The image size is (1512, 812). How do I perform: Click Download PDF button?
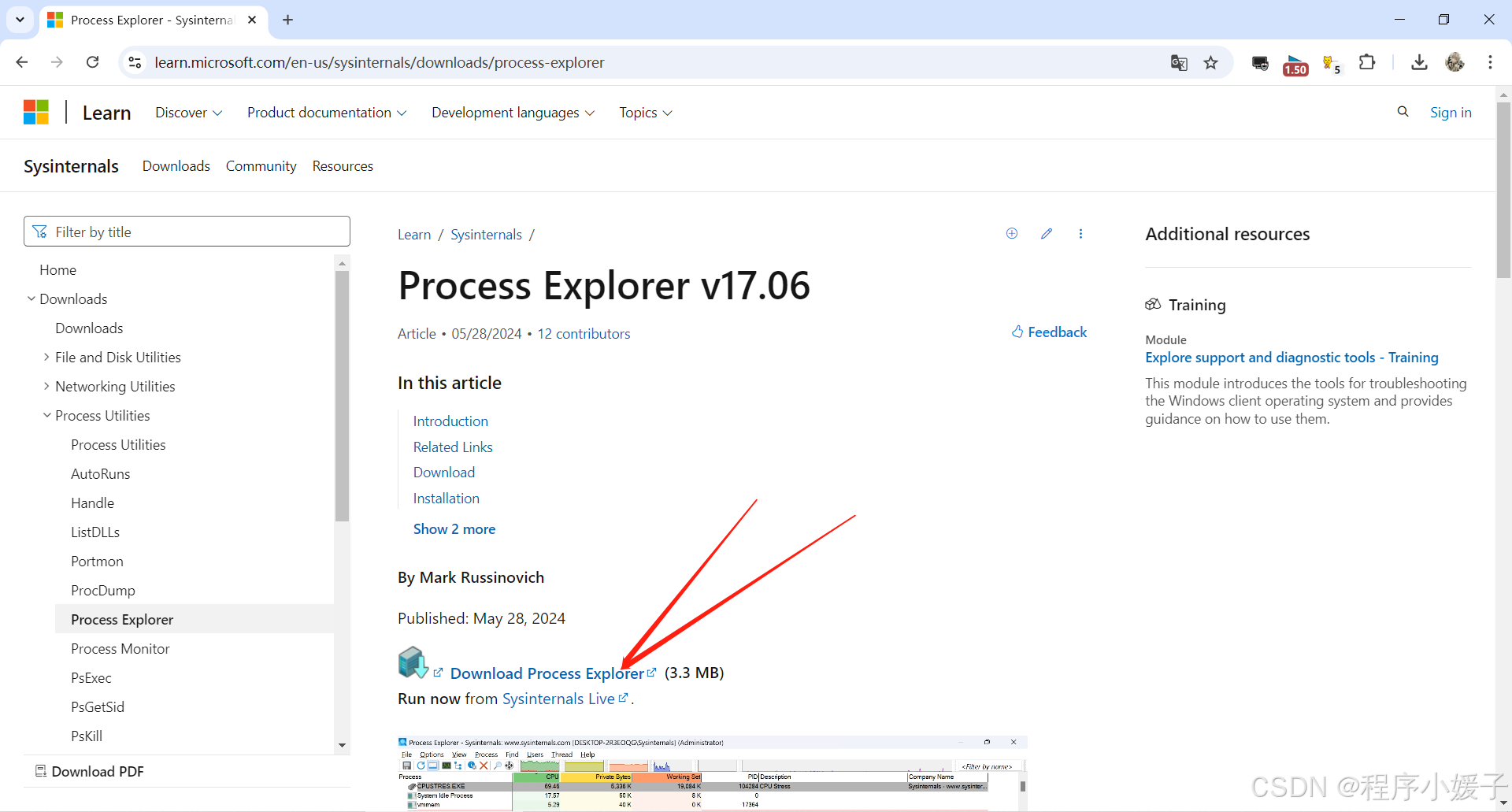coord(89,771)
